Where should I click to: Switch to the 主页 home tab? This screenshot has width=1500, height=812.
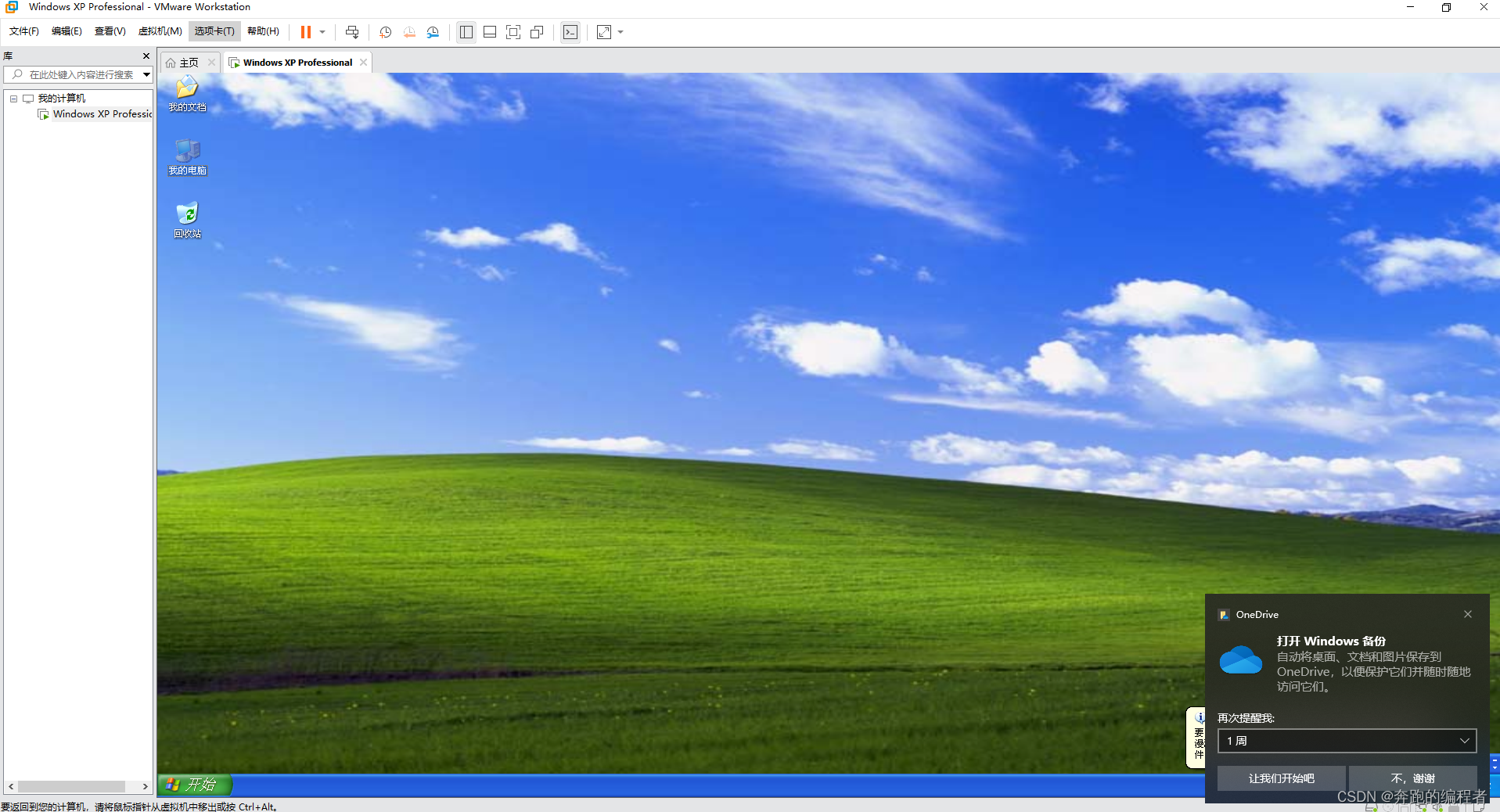pos(189,63)
